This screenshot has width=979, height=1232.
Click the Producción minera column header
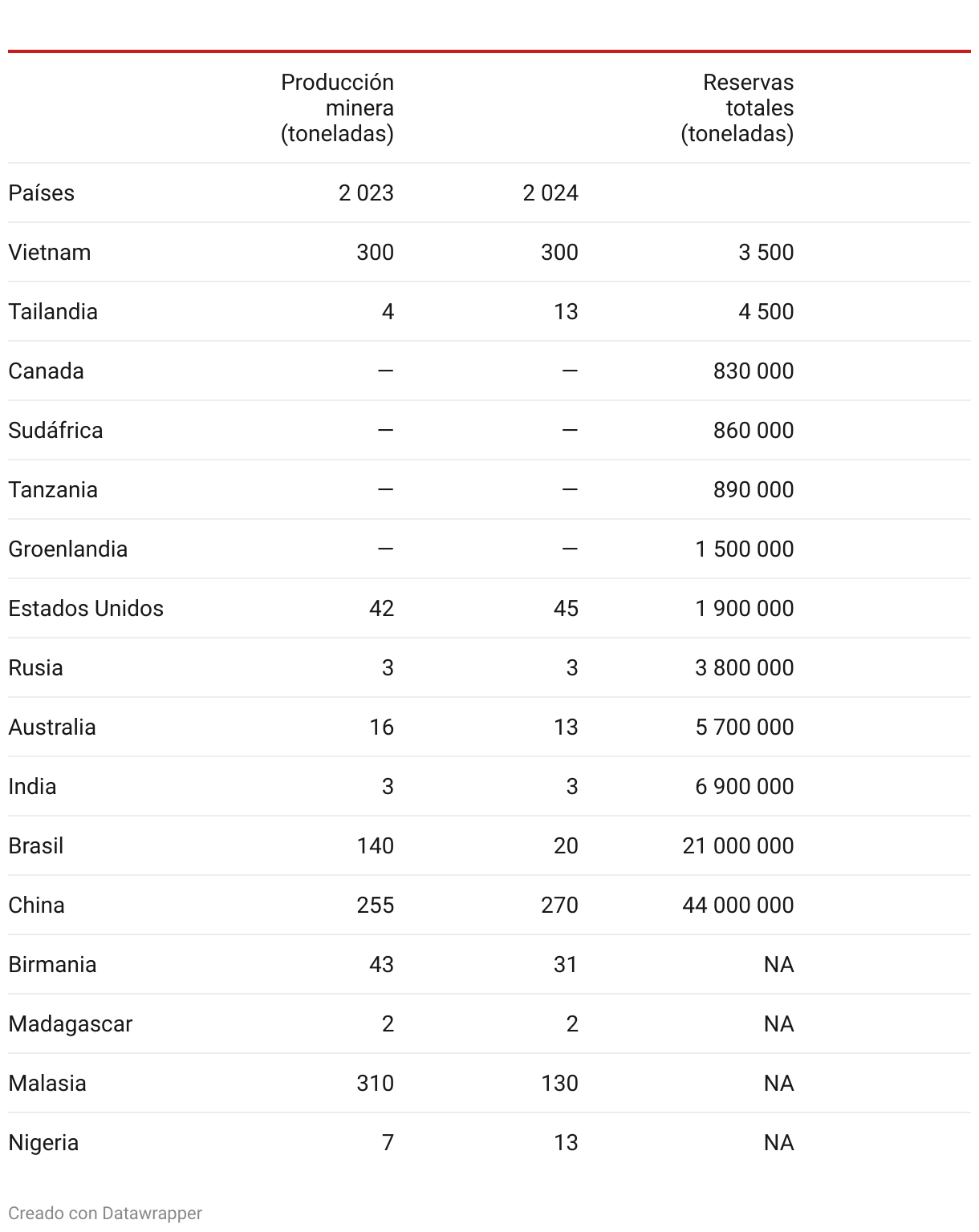click(337, 108)
